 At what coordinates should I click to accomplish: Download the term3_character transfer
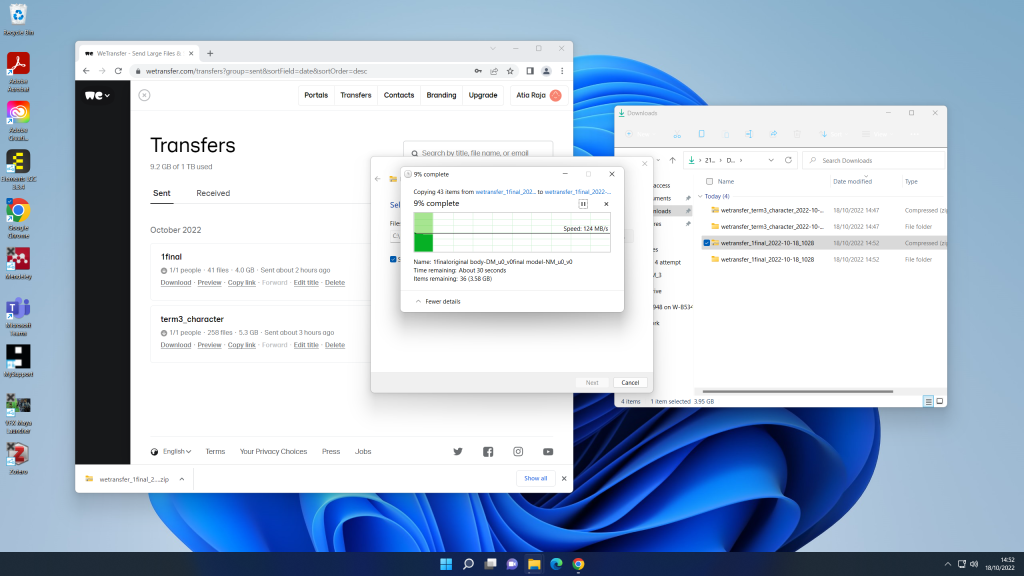(x=176, y=345)
